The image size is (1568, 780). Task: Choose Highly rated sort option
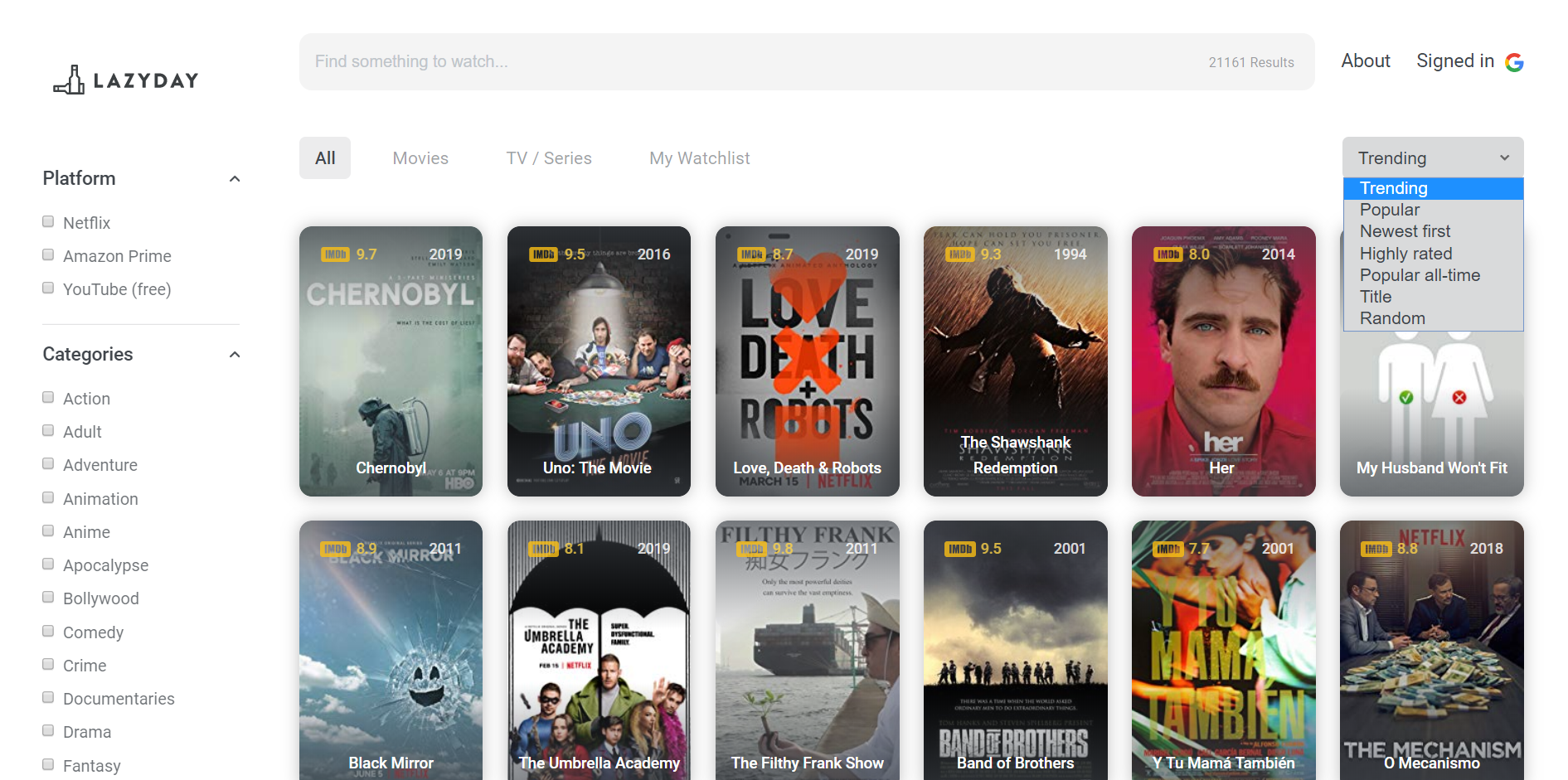coord(1433,254)
